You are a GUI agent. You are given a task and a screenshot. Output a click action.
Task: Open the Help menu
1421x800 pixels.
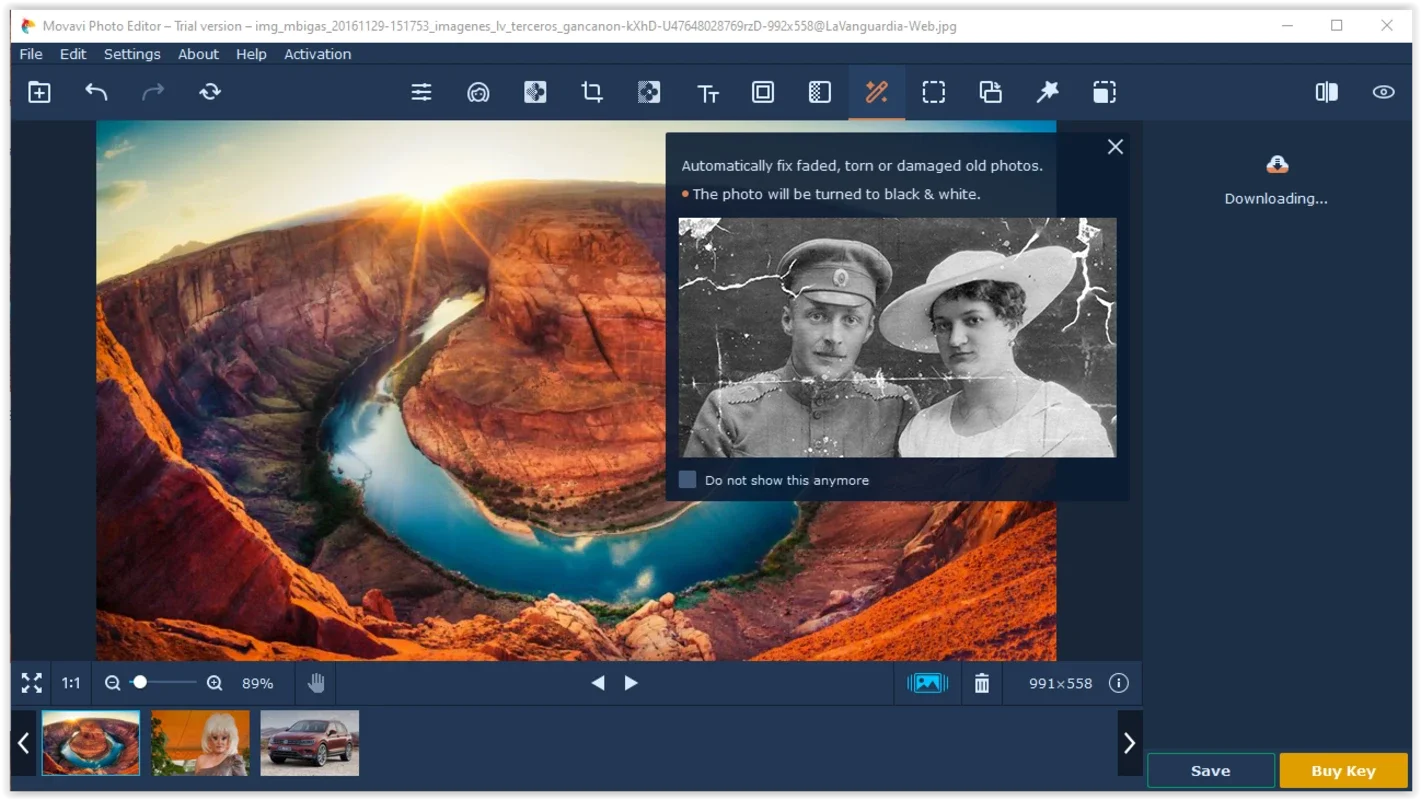point(251,54)
